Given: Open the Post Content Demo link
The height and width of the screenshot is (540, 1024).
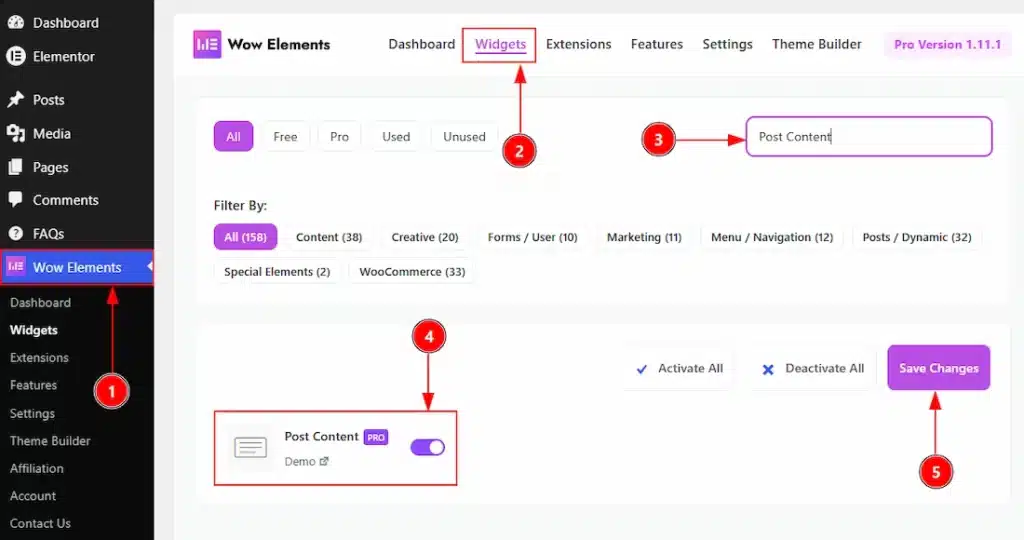Looking at the screenshot, I should click(x=306, y=462).
